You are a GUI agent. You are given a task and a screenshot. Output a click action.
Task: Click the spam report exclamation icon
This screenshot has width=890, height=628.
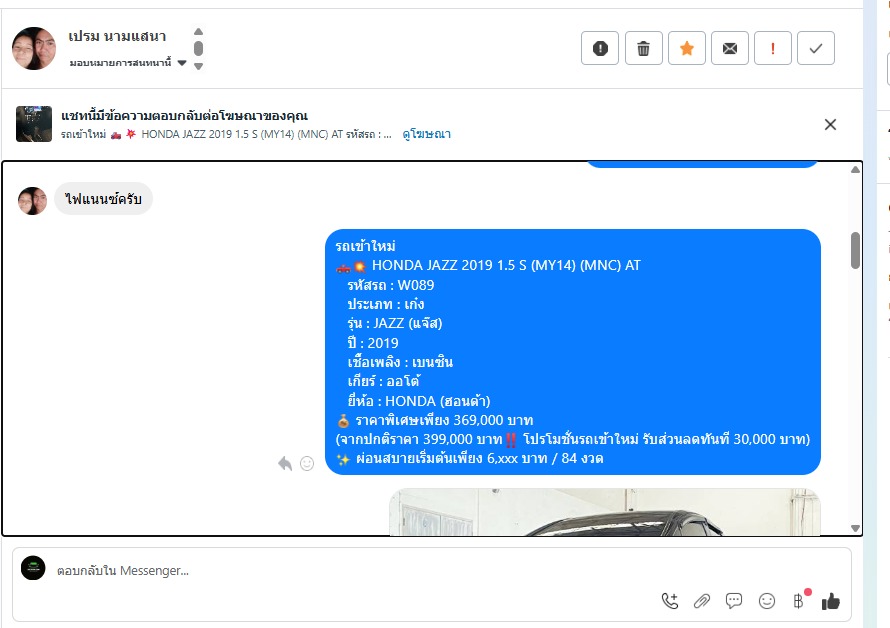[600, 48]
